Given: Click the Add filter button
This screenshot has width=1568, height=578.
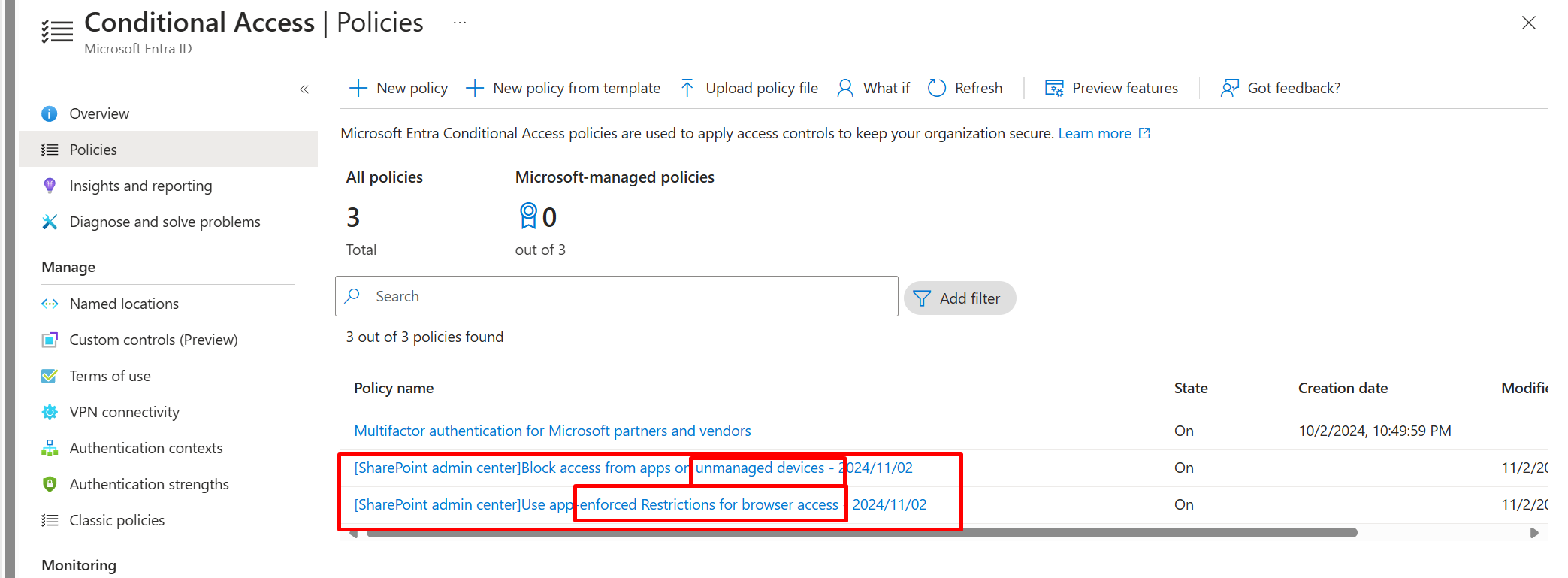Looking at the screenshot, I should 959,298.
